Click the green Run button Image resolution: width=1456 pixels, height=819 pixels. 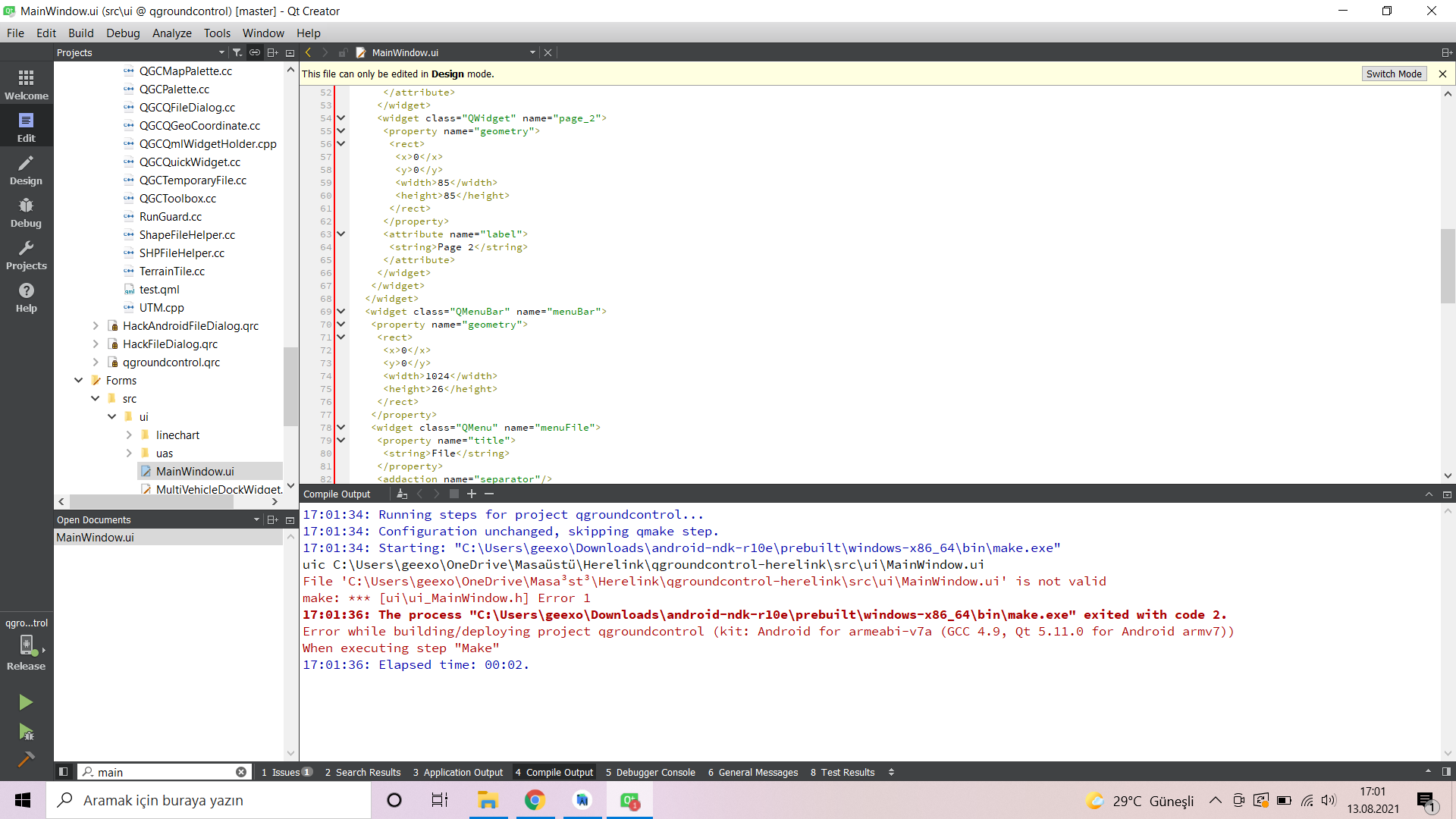point(26,702)
